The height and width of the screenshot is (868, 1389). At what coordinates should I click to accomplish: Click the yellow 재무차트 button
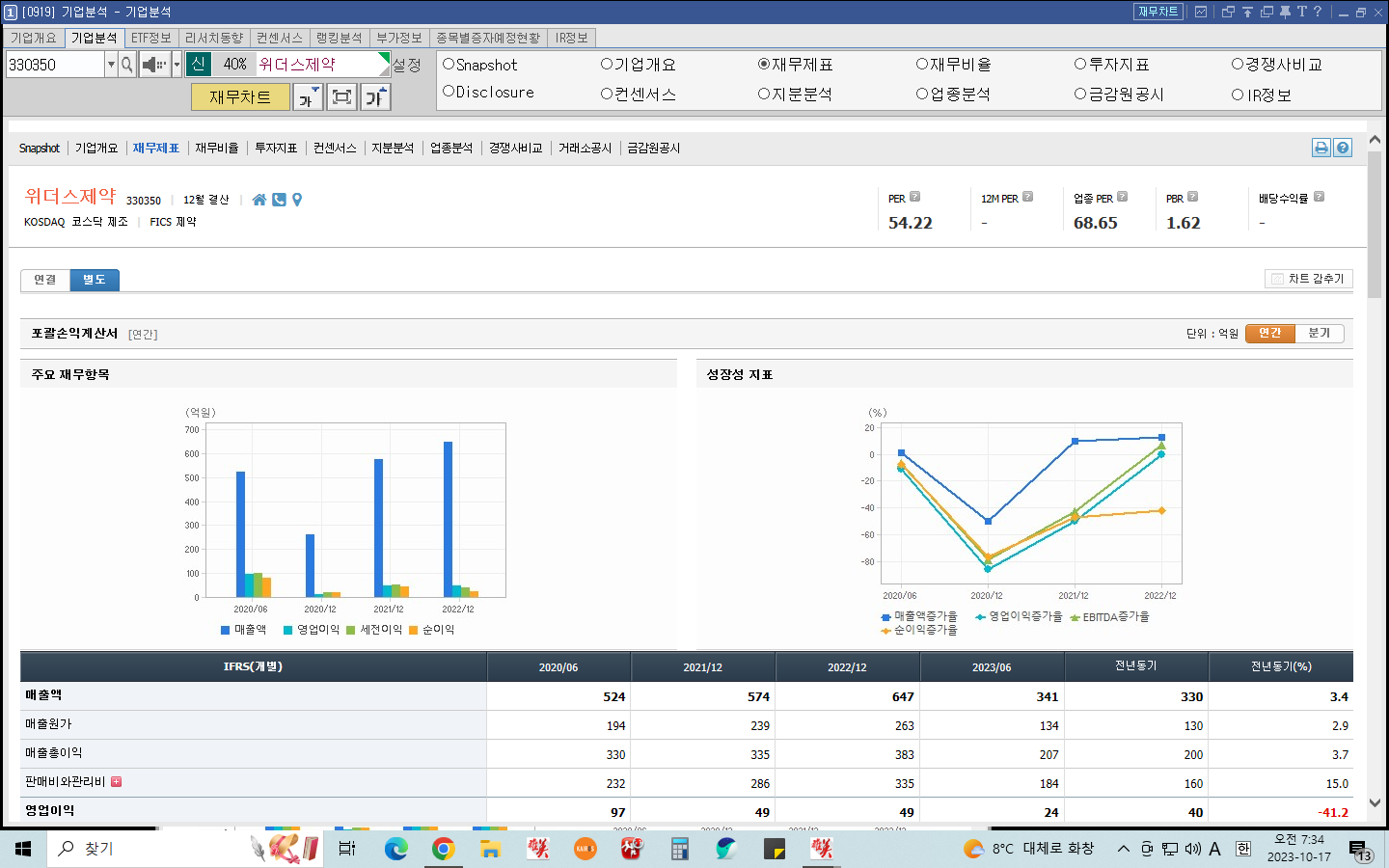[x=240, y=97]
